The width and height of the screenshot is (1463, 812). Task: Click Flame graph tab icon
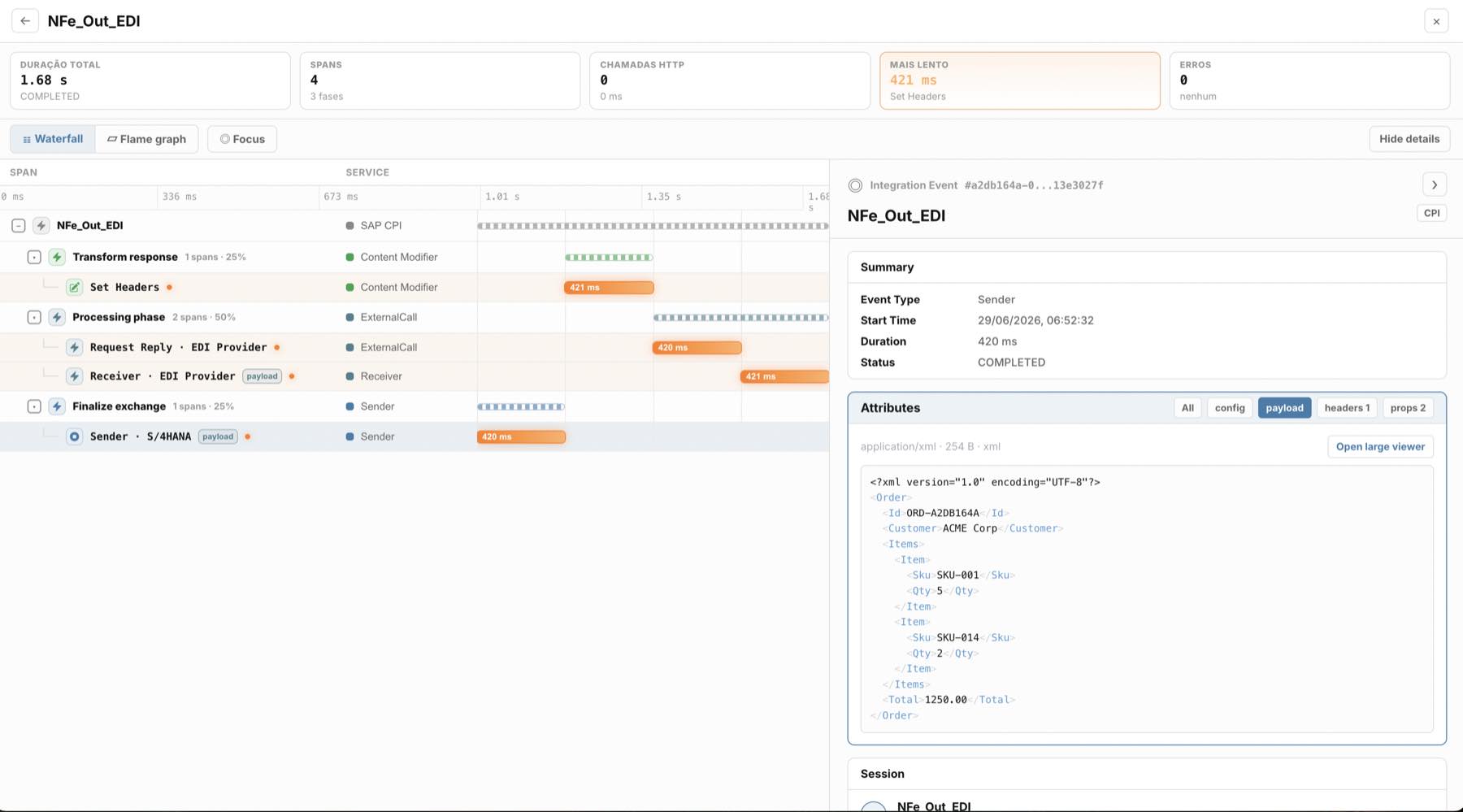point(112,139)
